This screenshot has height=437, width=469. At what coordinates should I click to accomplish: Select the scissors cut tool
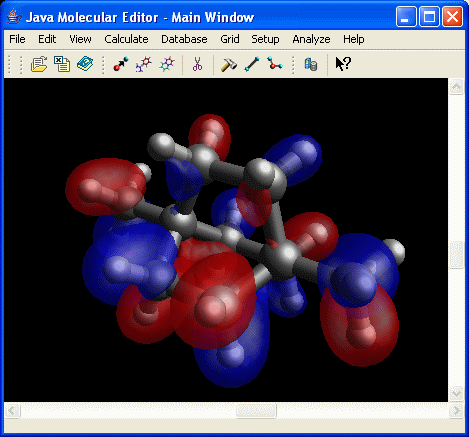pos(197,64)
